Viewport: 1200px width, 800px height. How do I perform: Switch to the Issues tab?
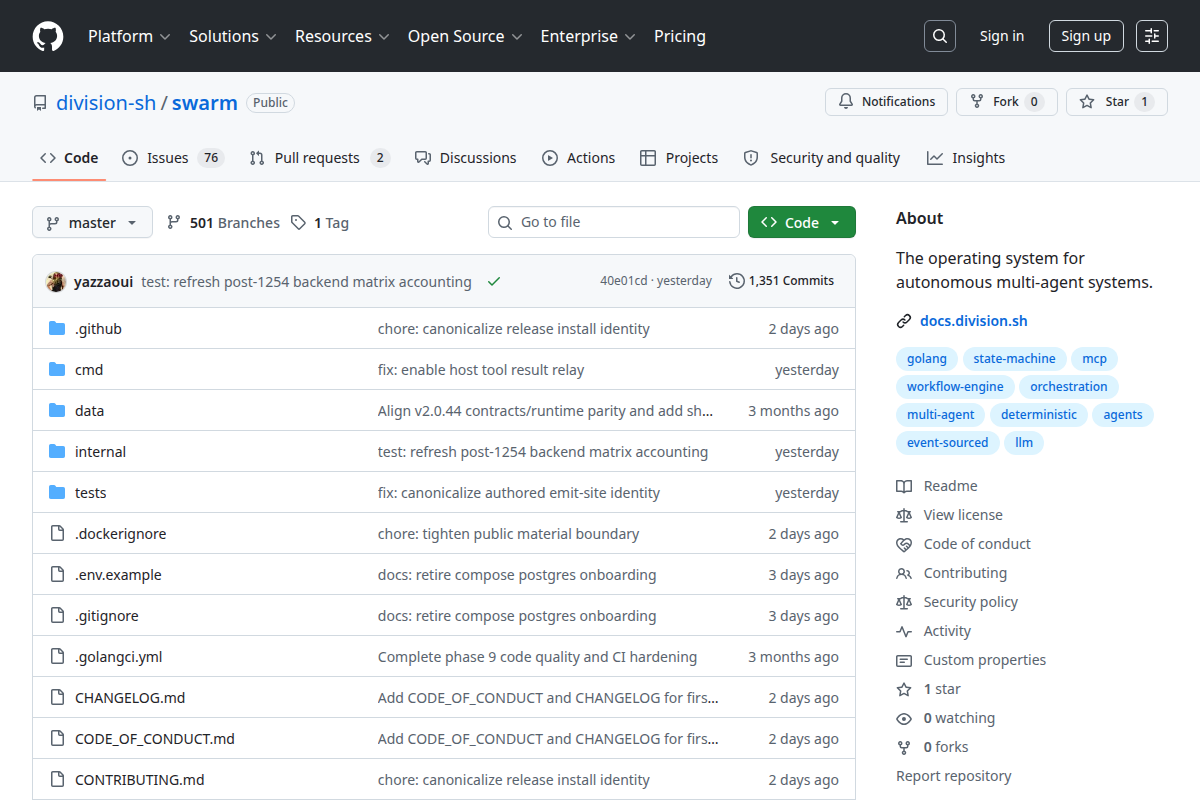(x=172, y=158)
